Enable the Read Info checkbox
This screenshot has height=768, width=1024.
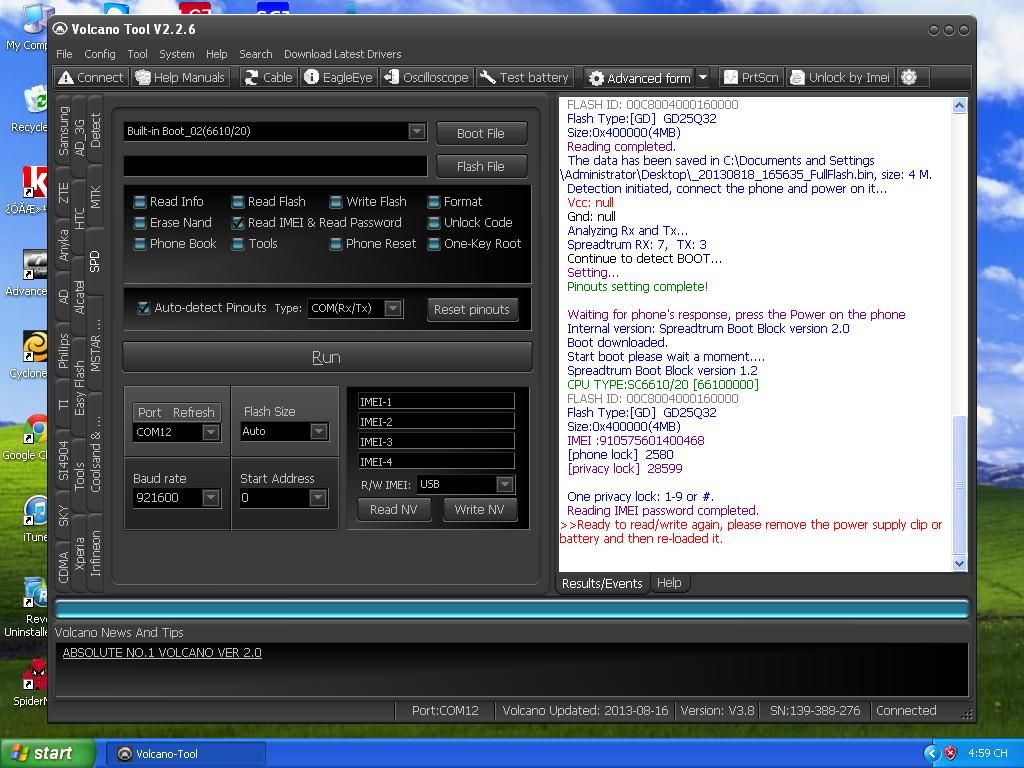140,202
